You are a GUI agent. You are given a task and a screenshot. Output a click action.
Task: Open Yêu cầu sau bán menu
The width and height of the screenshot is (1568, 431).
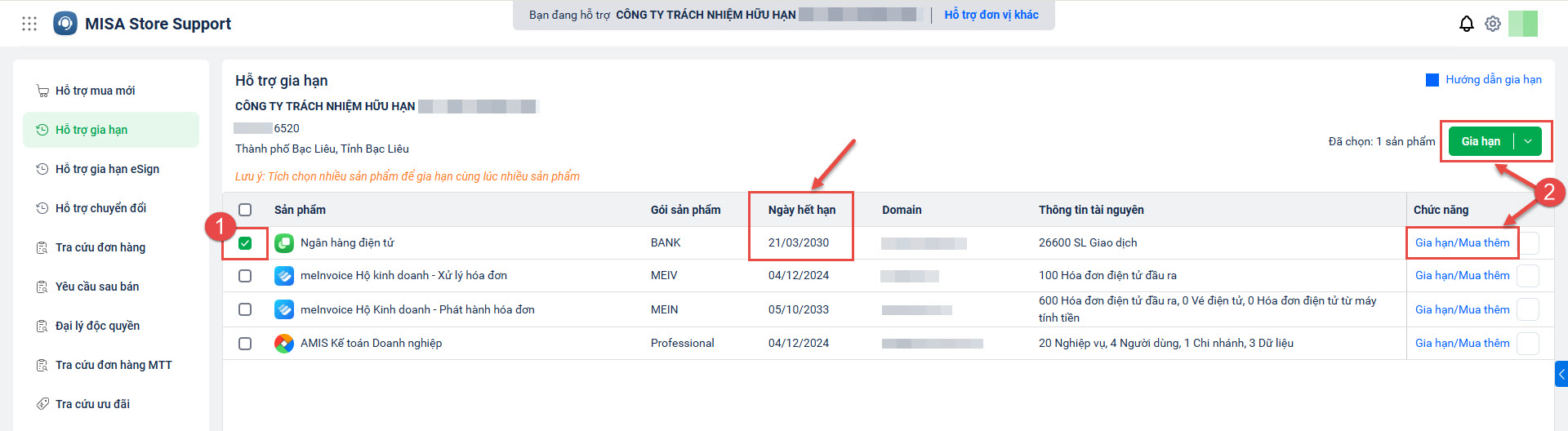111,287
